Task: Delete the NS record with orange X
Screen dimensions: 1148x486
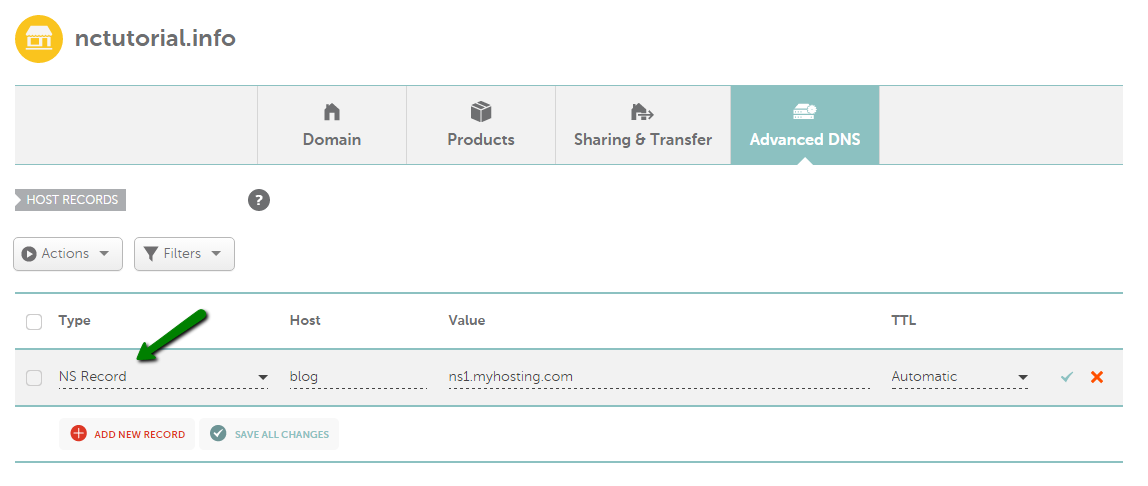Action: click(x=1097, y=377)
